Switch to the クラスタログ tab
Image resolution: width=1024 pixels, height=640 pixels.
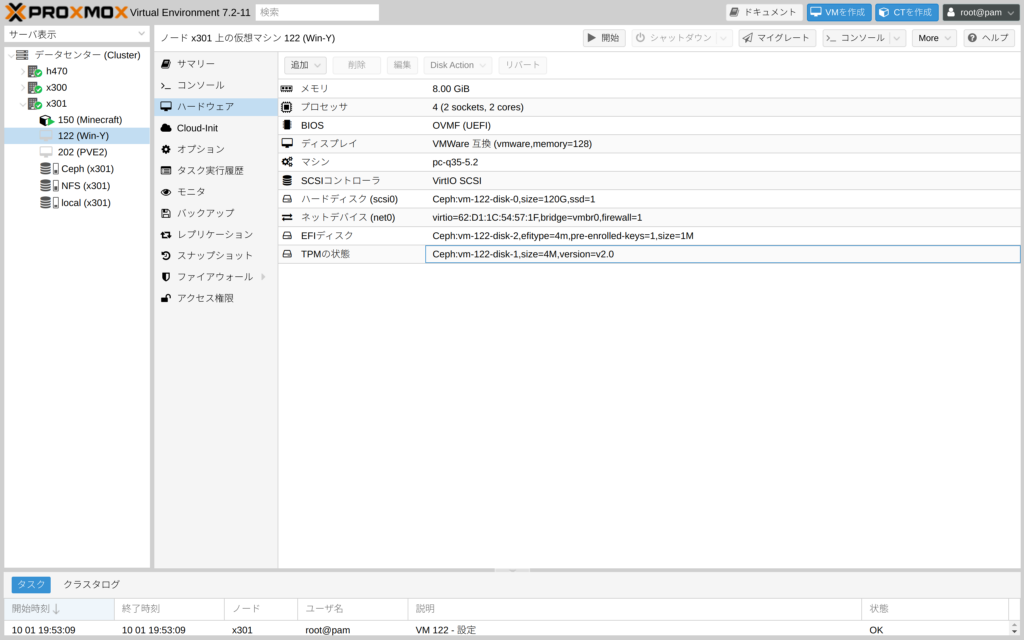pyautogui.click(x=91, y=584)
